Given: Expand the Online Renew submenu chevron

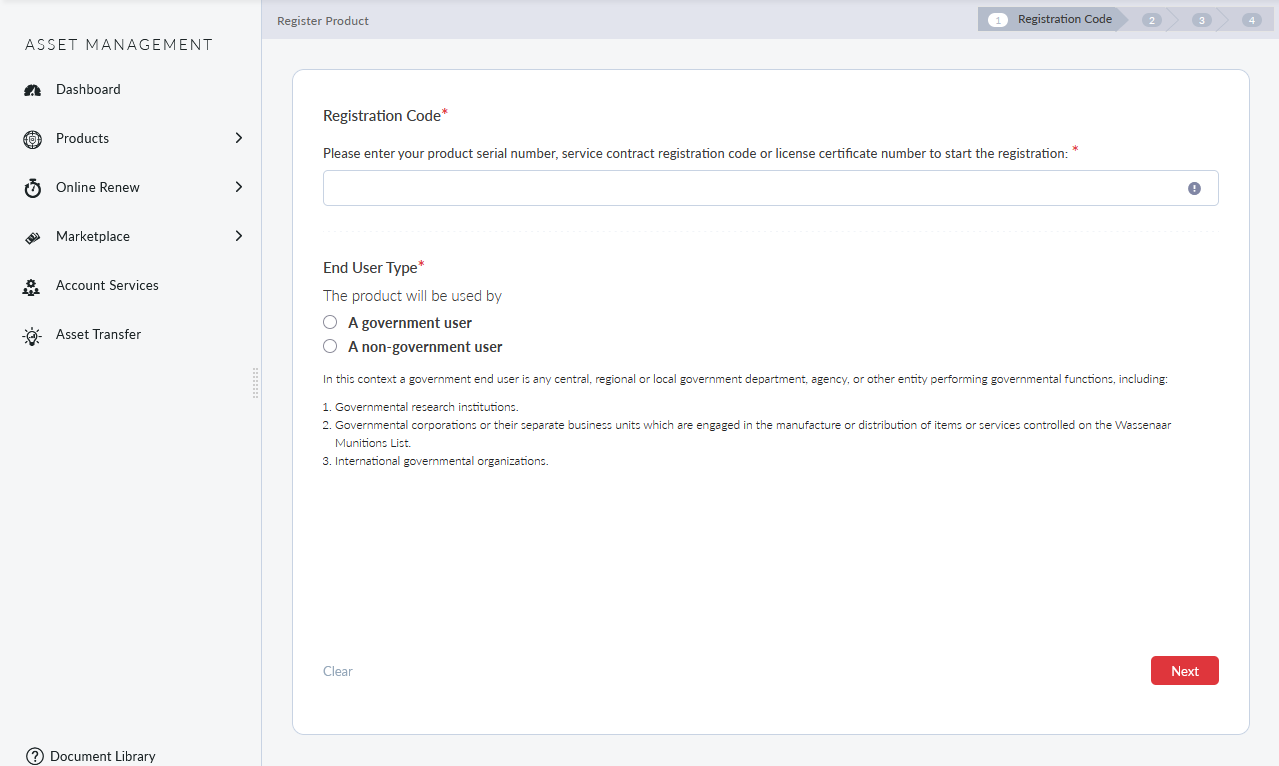Looking at the screenshot, I should (x=239, y=187).
